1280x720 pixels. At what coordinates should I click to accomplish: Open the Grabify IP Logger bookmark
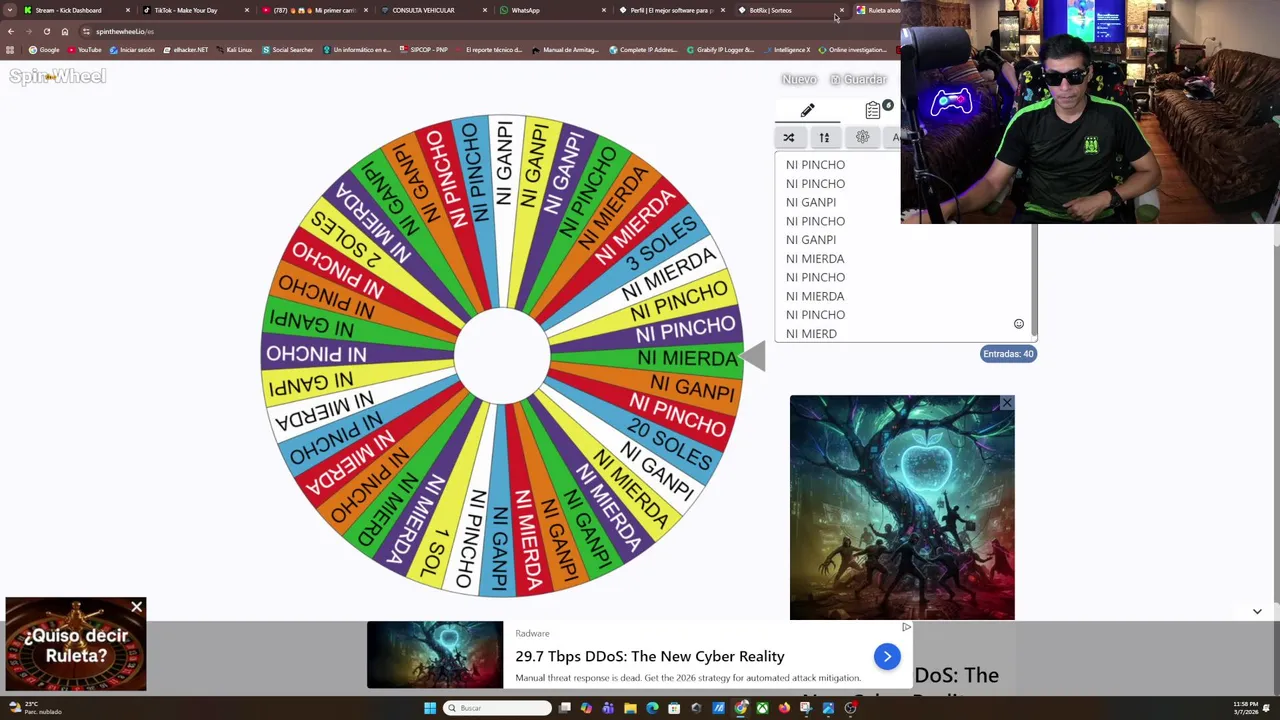[720, 50]
